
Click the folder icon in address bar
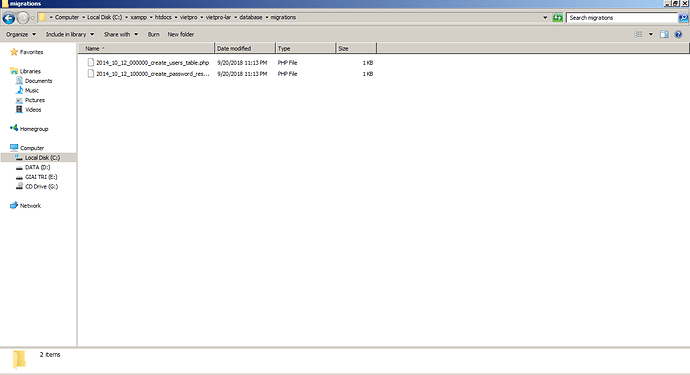click(42, 18)
